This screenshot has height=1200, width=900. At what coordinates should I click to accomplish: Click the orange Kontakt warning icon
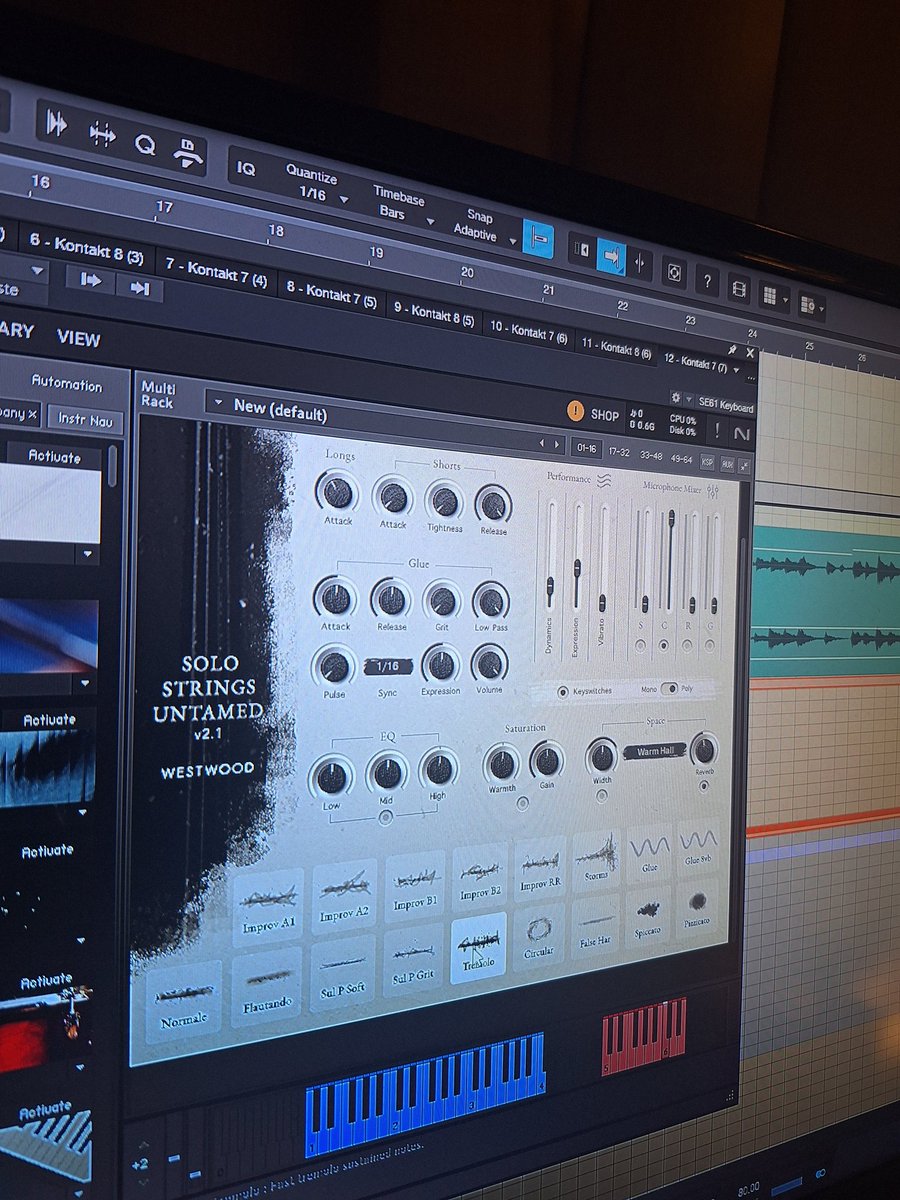coord(575,410)
